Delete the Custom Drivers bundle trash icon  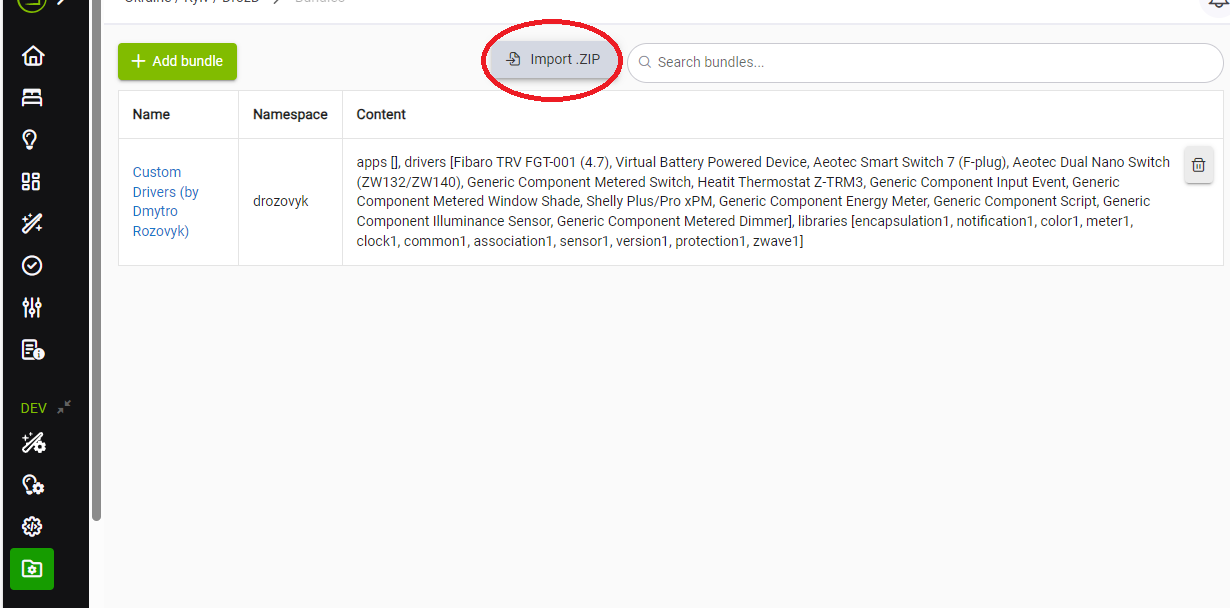pos(1199,165)
